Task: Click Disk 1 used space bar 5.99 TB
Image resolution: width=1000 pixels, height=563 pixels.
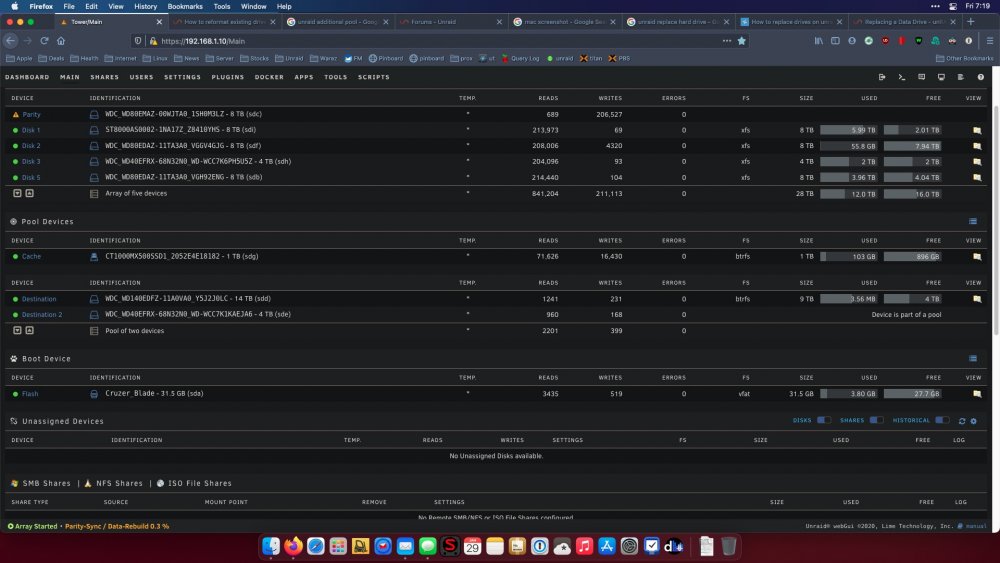Action: pos(848,130)
